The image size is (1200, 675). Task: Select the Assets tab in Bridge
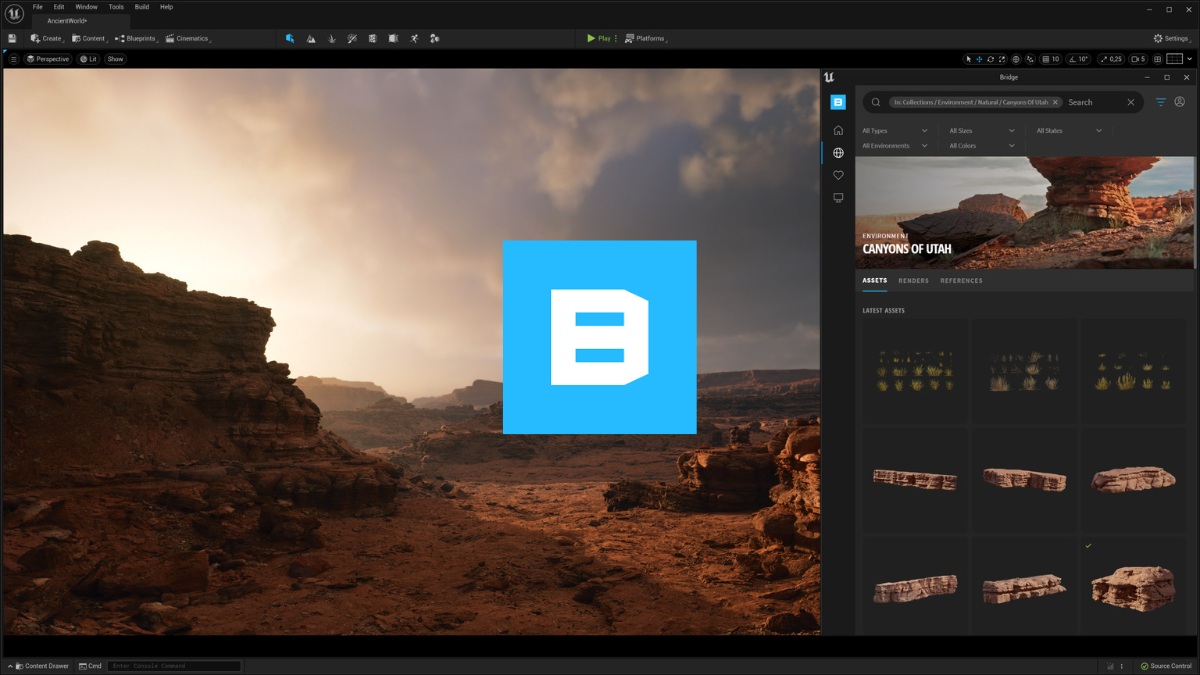click(x=875, y=281)
